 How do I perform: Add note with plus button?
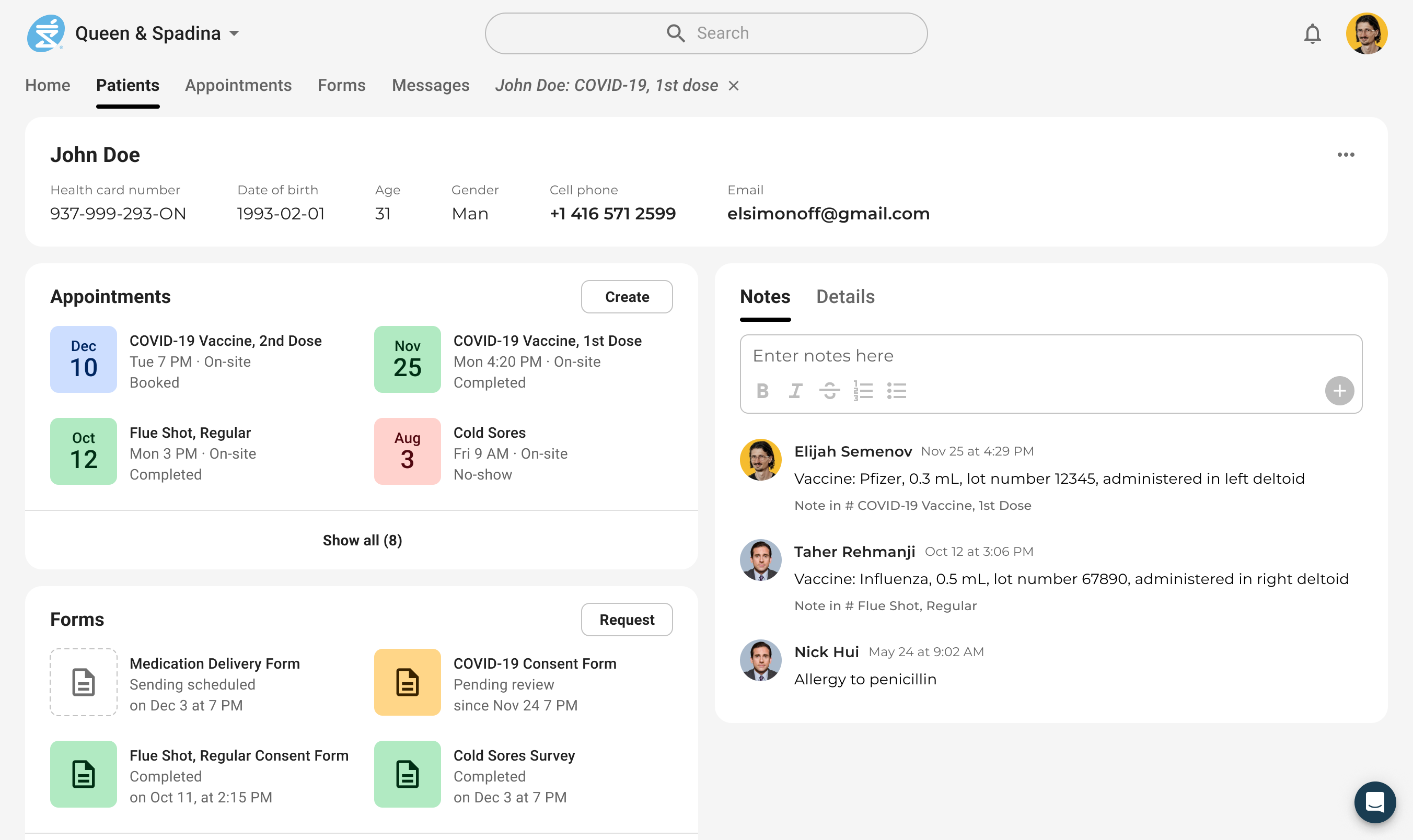point(1339,391)
